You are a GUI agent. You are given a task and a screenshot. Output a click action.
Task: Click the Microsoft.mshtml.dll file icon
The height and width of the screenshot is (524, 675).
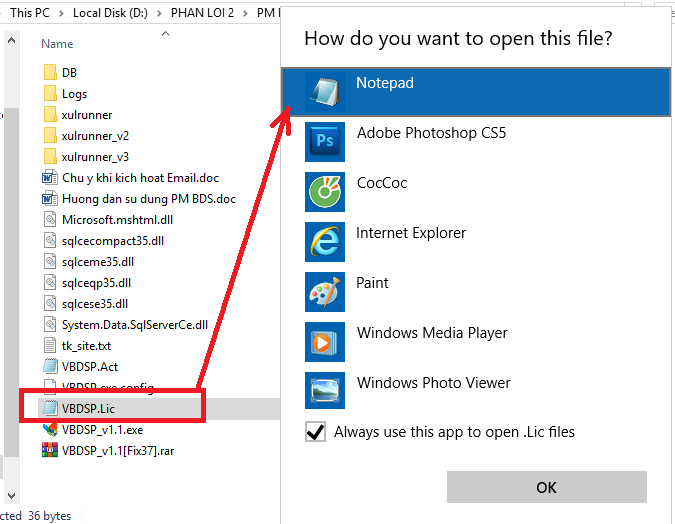50,220
